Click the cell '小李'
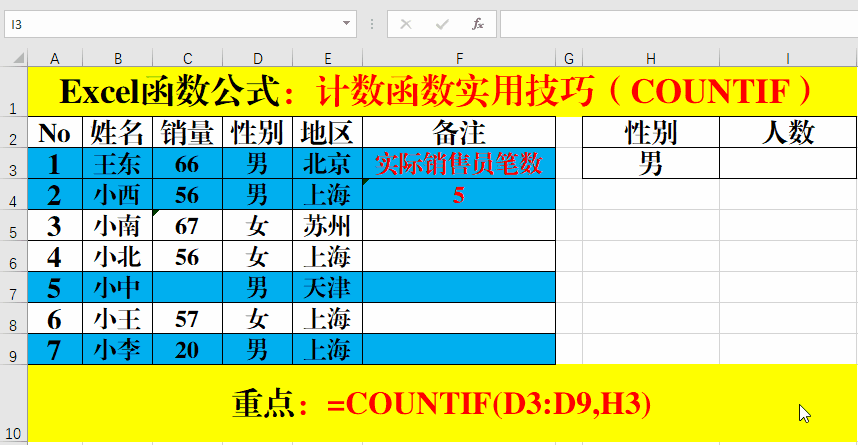 (x=118, y=349)
